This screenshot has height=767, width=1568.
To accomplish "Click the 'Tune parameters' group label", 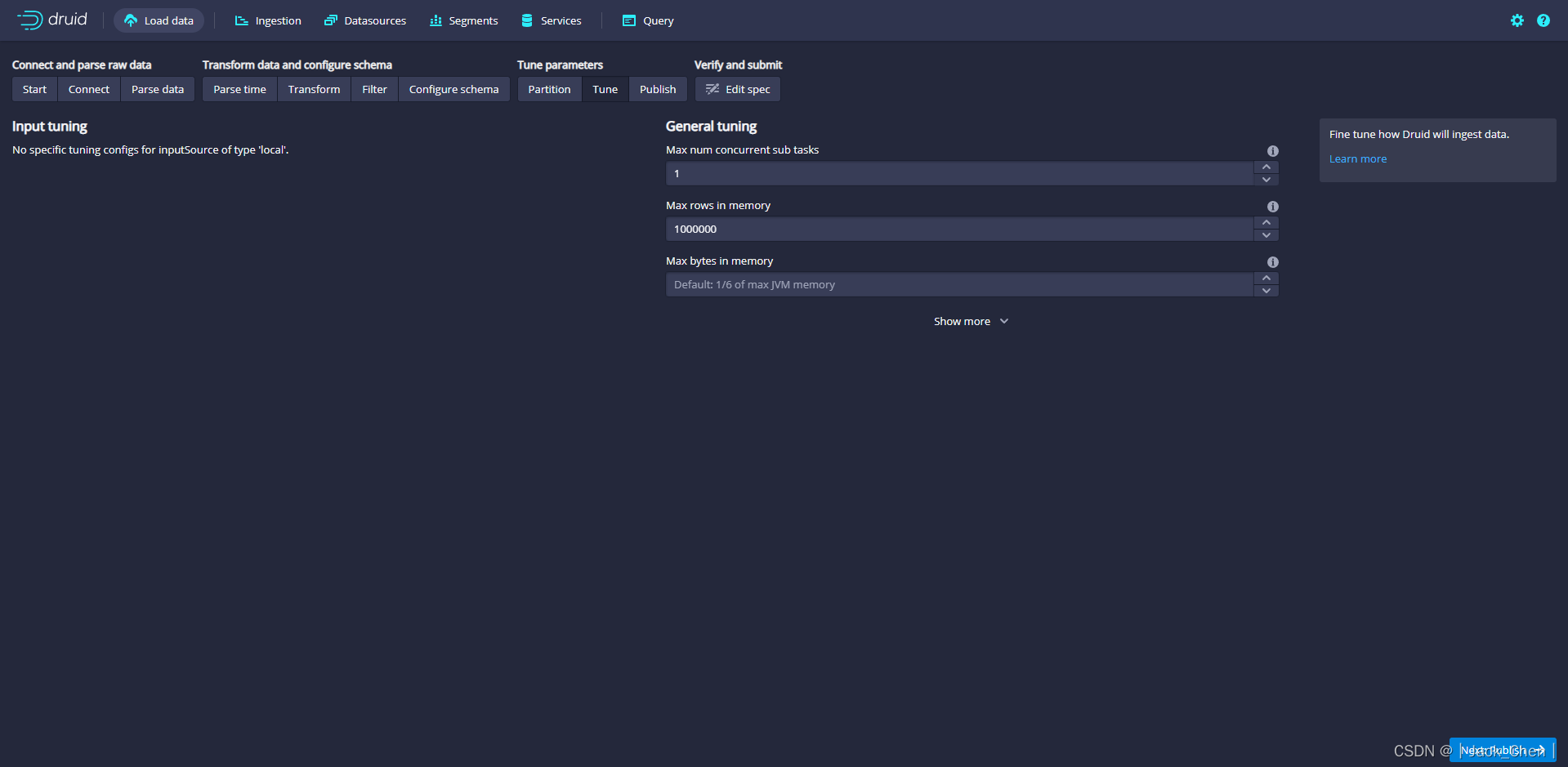I will pyautogui.click(x=560, y=65).
